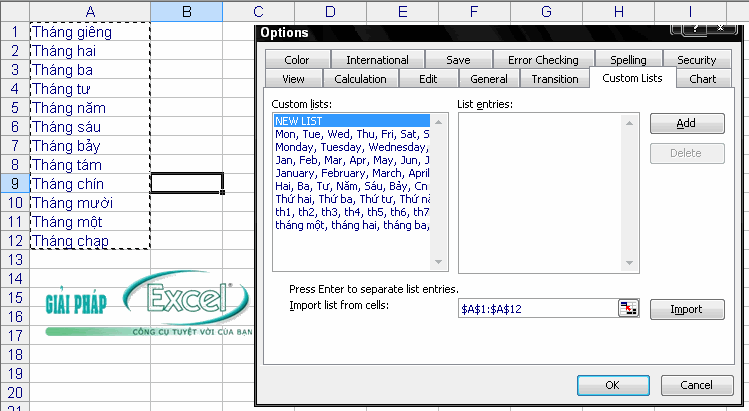Switch to the Calculation tab
This screenshot has width=749, height=411.
tap(360, 79)
